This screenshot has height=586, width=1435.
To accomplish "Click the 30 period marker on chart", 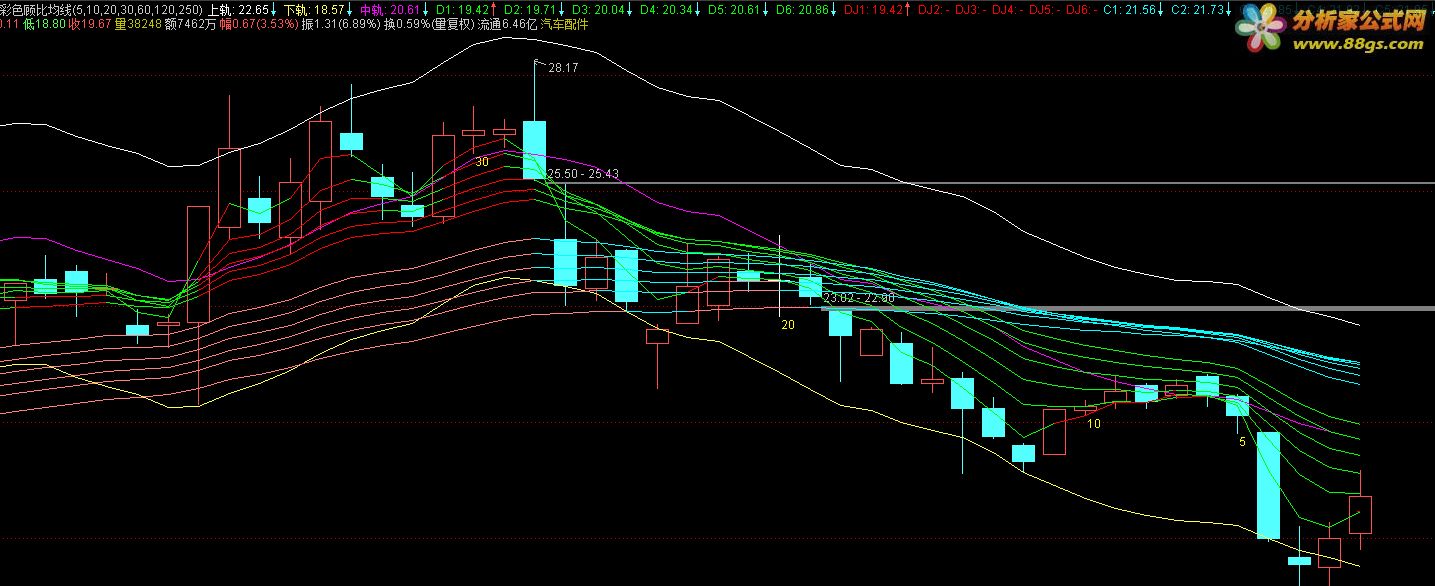I will click(x=482, y=161).
